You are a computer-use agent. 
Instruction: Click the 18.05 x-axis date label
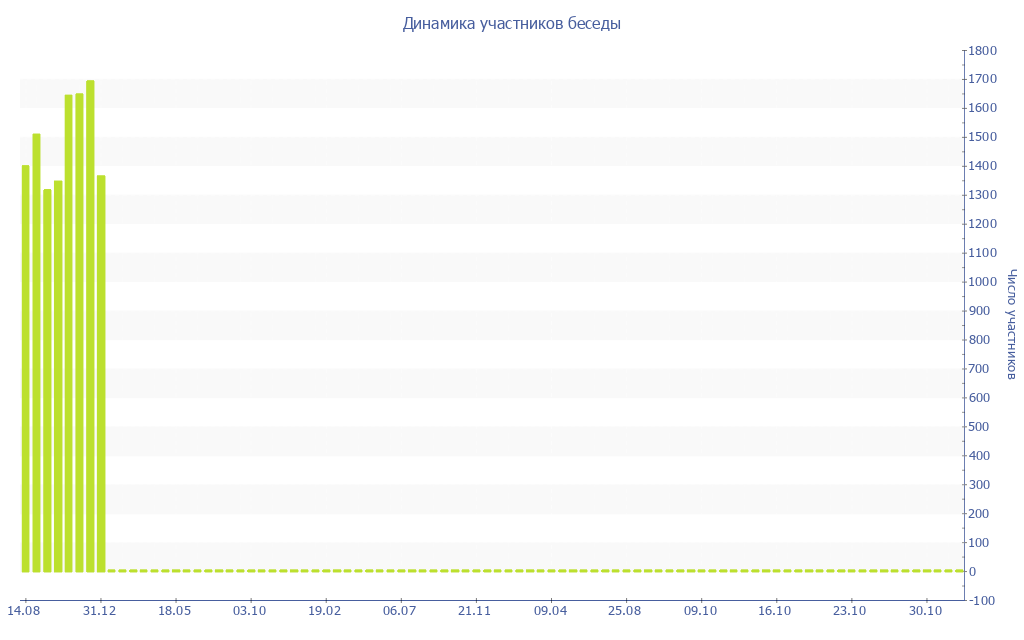click(174, 611)
